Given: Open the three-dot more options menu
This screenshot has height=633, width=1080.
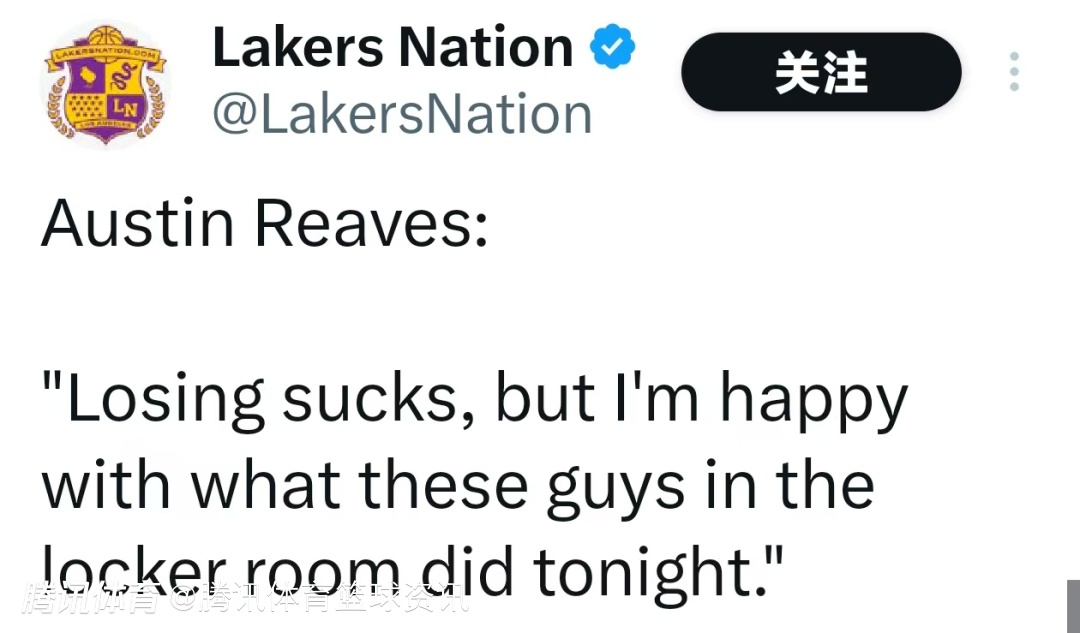Looking at the screenshot, I should [x=1014, y=72].
